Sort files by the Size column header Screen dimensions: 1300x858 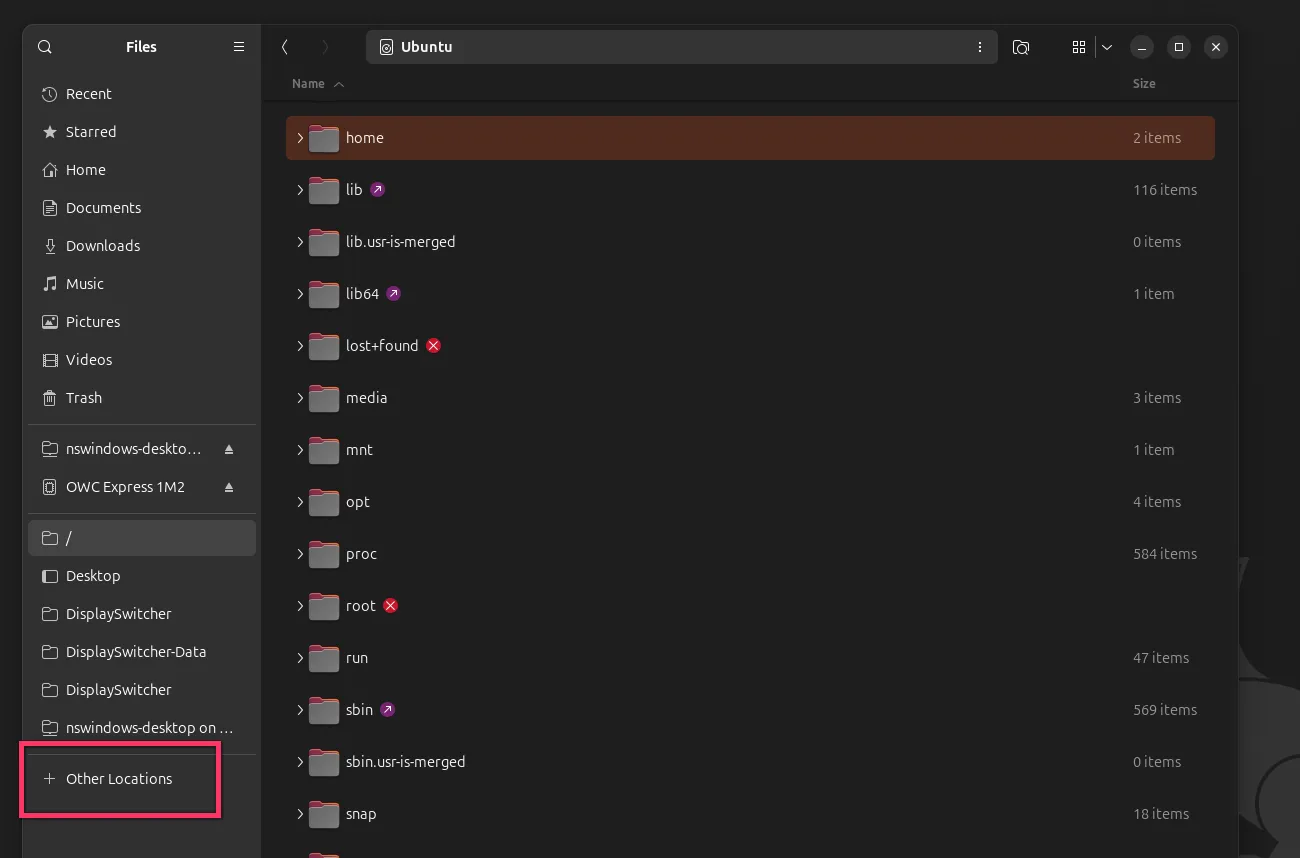[x=1144, y=84]
